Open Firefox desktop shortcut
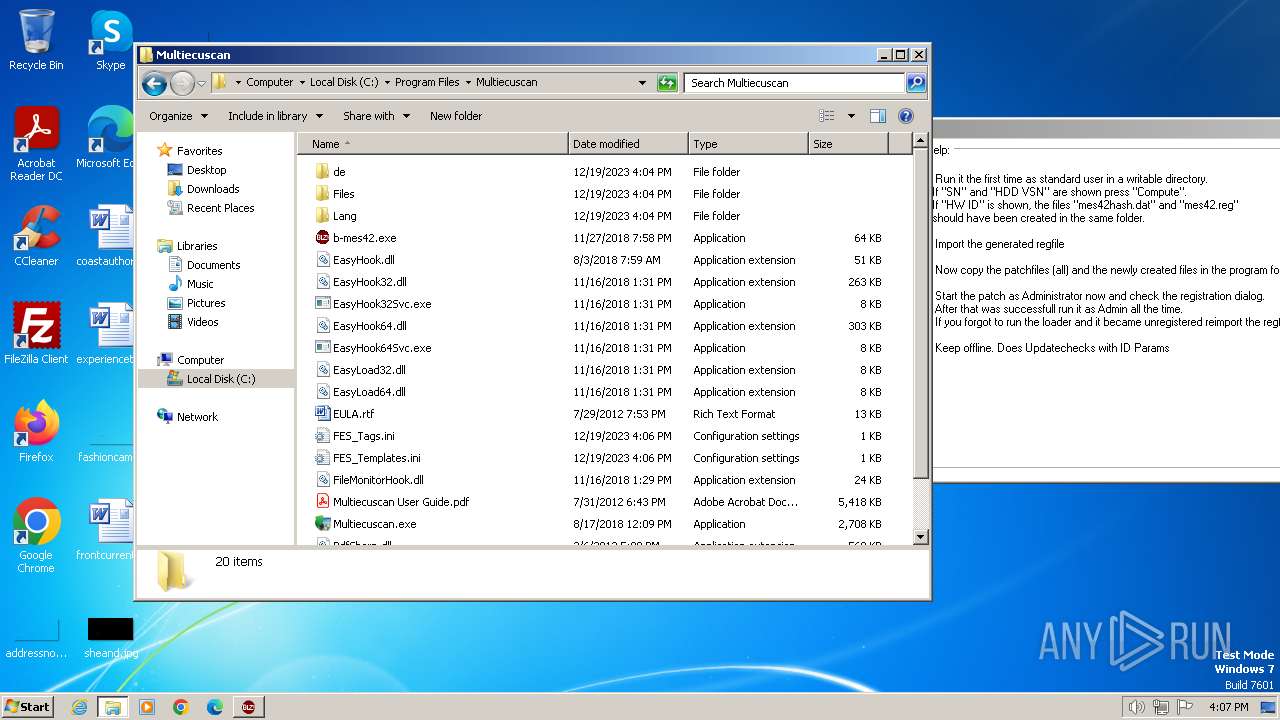The image size is (1280, 720). pyautogui.click(x=36, y=432)
